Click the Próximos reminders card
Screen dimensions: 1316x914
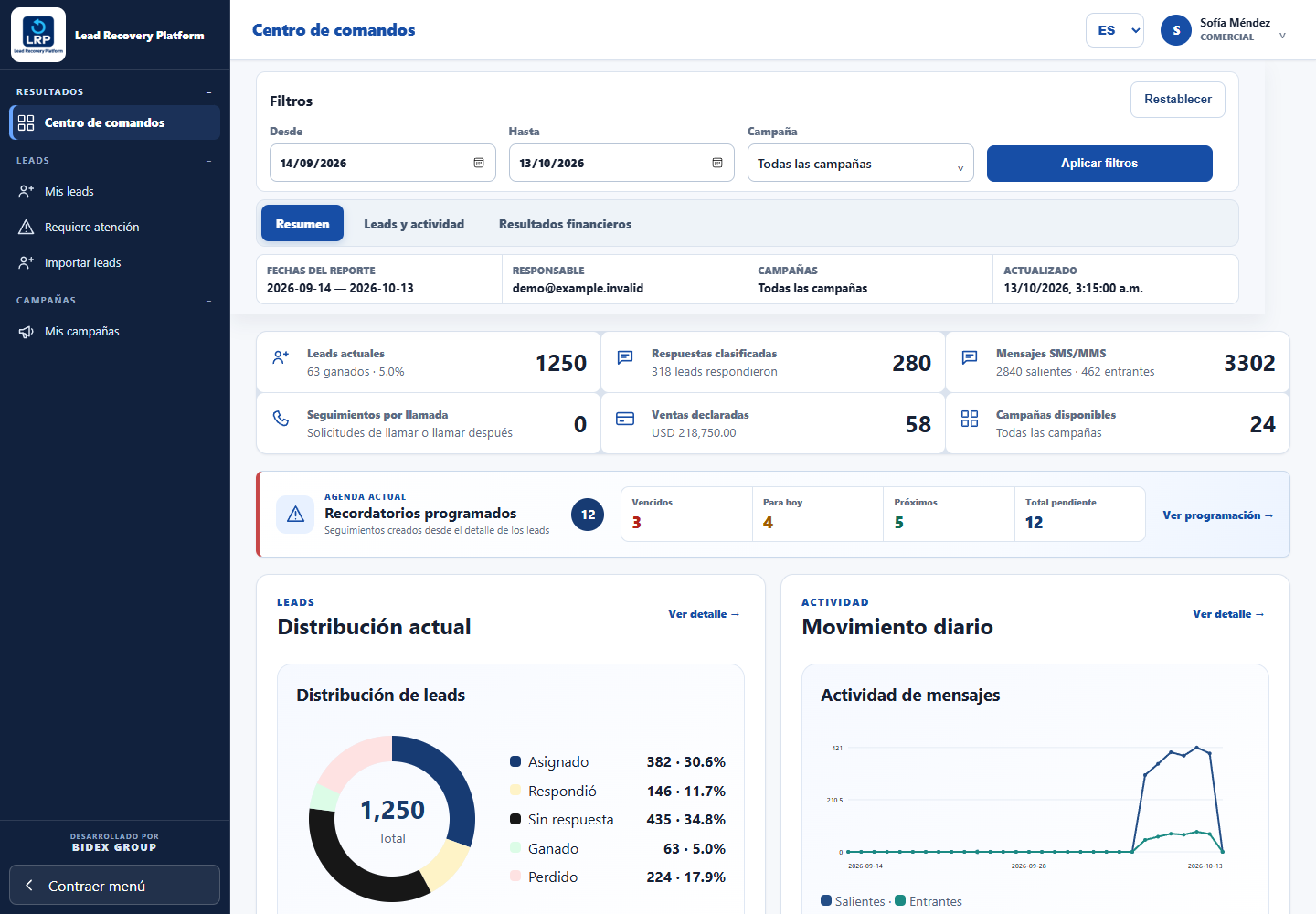[949, 514]
